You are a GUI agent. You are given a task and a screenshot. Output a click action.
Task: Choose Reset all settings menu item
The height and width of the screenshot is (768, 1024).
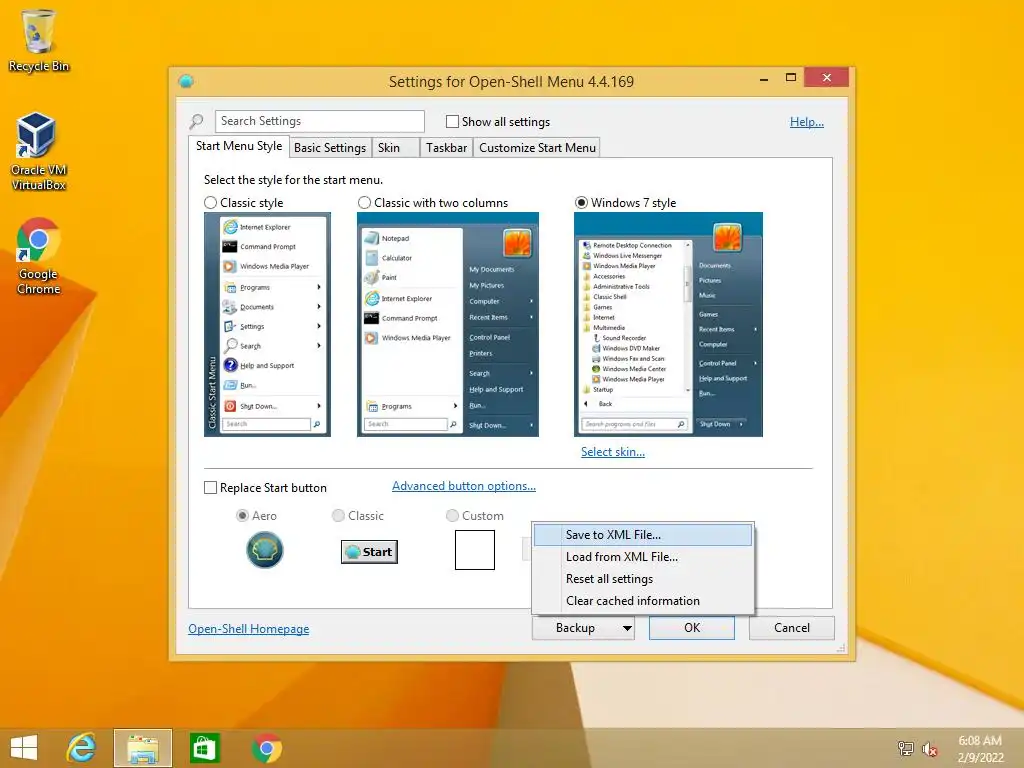pyautogui.click(x=643, y=579)
